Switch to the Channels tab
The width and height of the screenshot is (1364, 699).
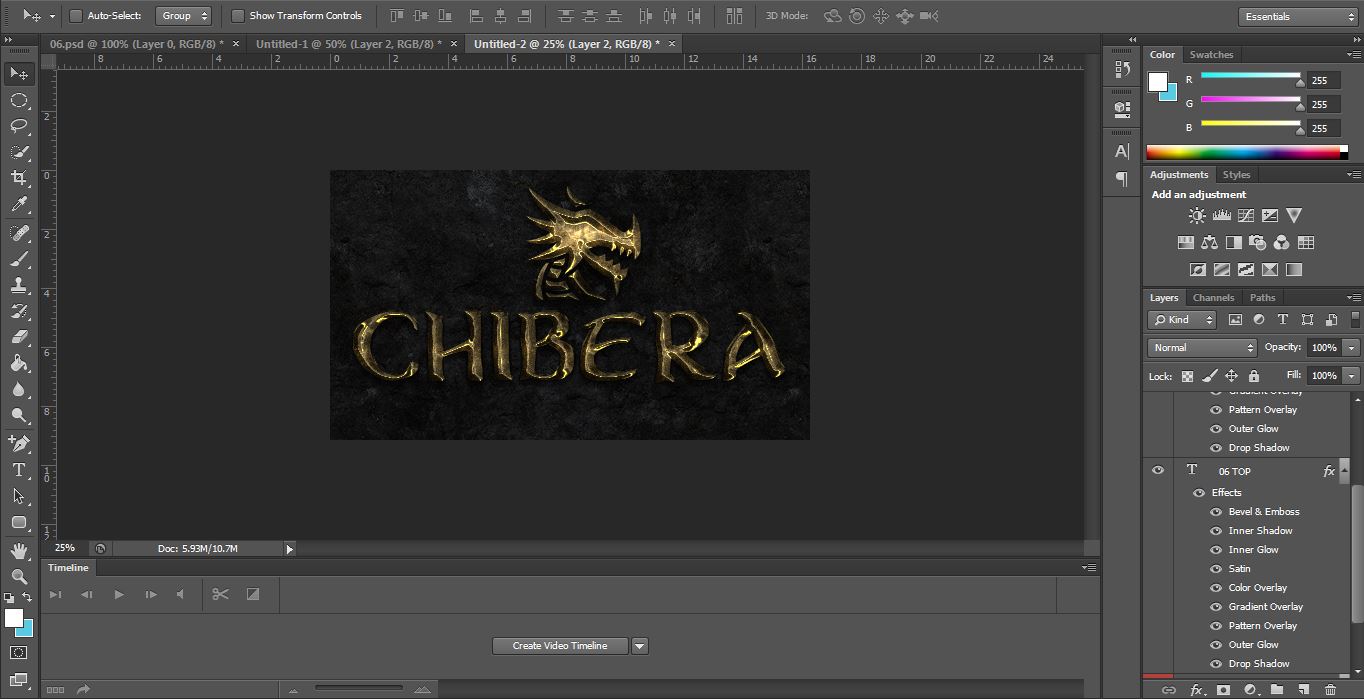click(x=1213, y=298)
